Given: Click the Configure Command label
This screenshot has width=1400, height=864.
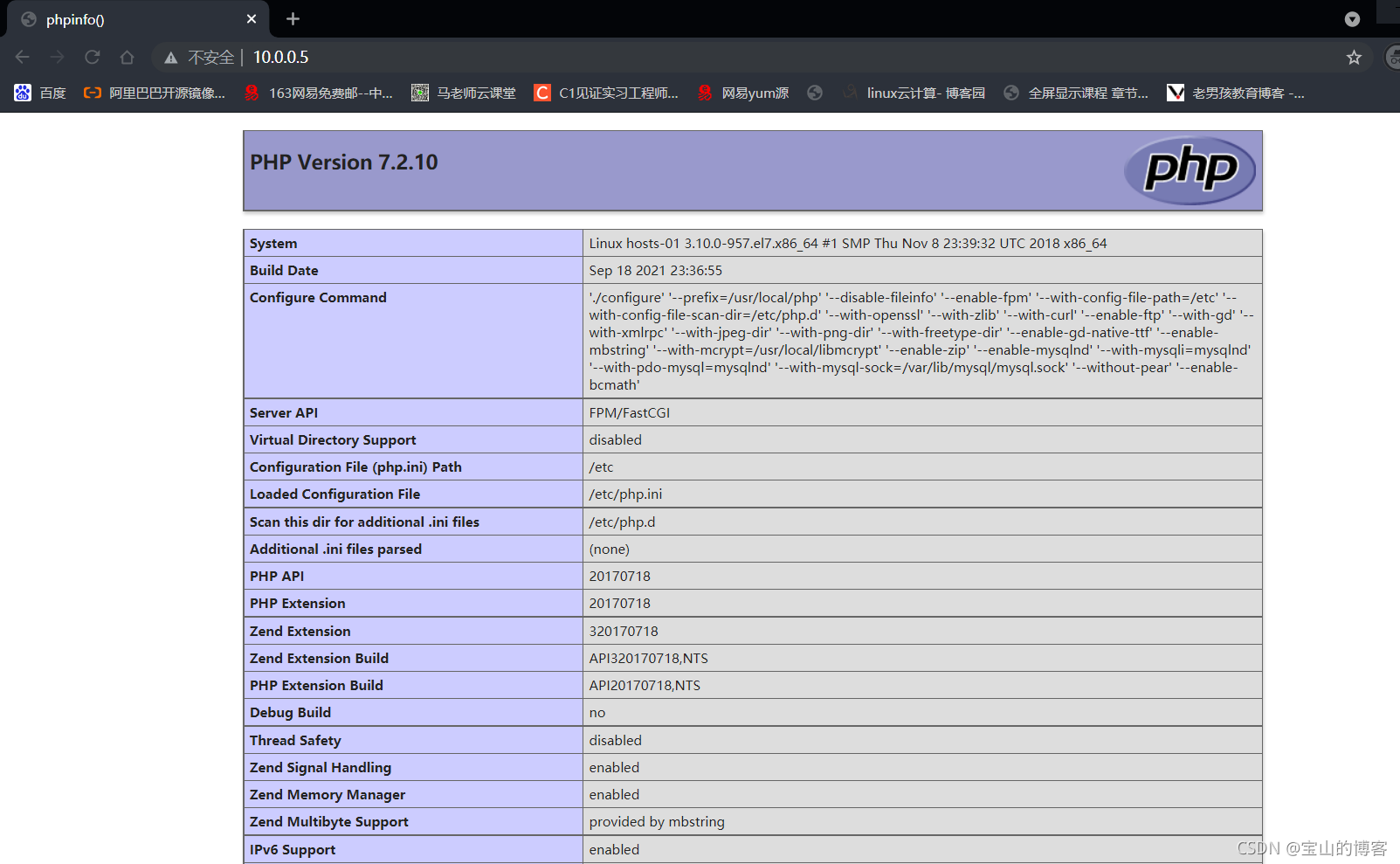Looking at the screenshot, I should (x=318, y=298).
